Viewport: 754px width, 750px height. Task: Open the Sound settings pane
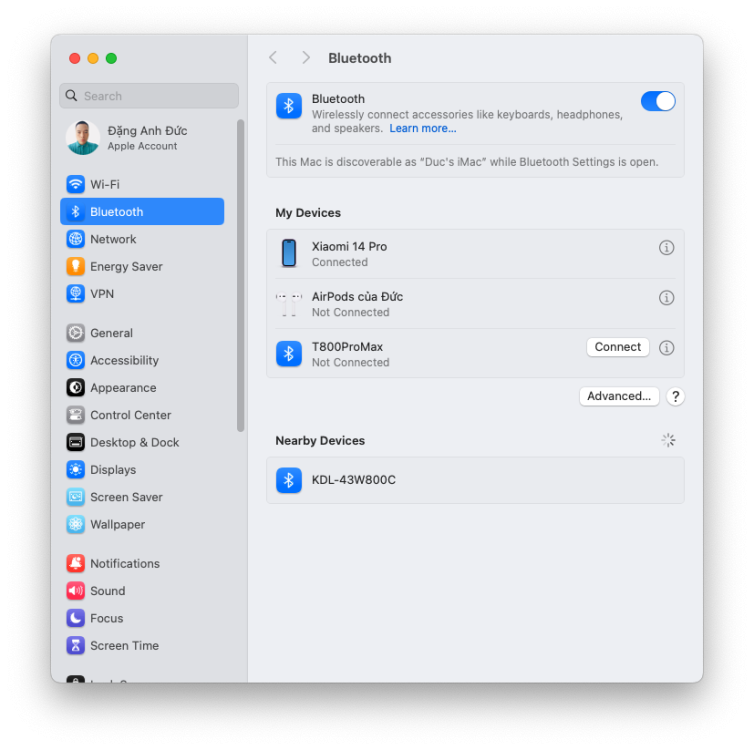click(142, 591)
